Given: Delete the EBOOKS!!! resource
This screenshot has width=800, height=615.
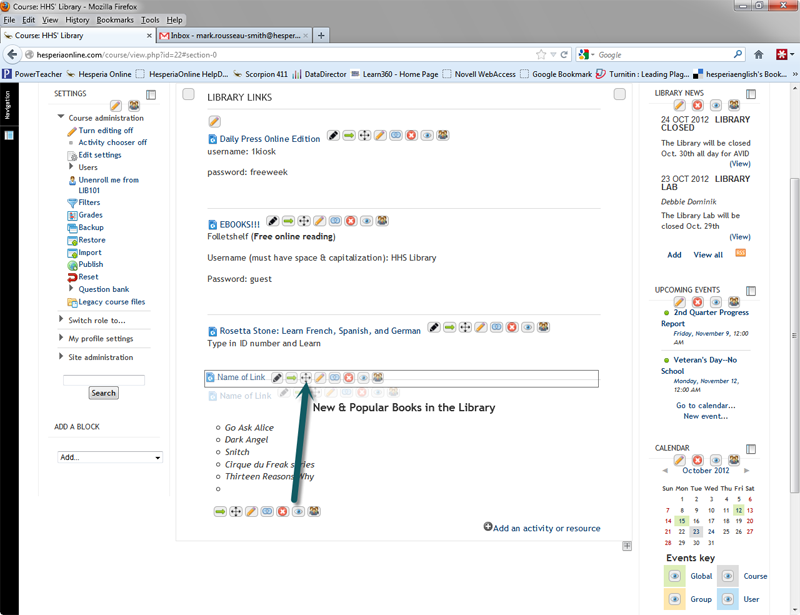Looking at the screenshot, I should pos(351,221).
